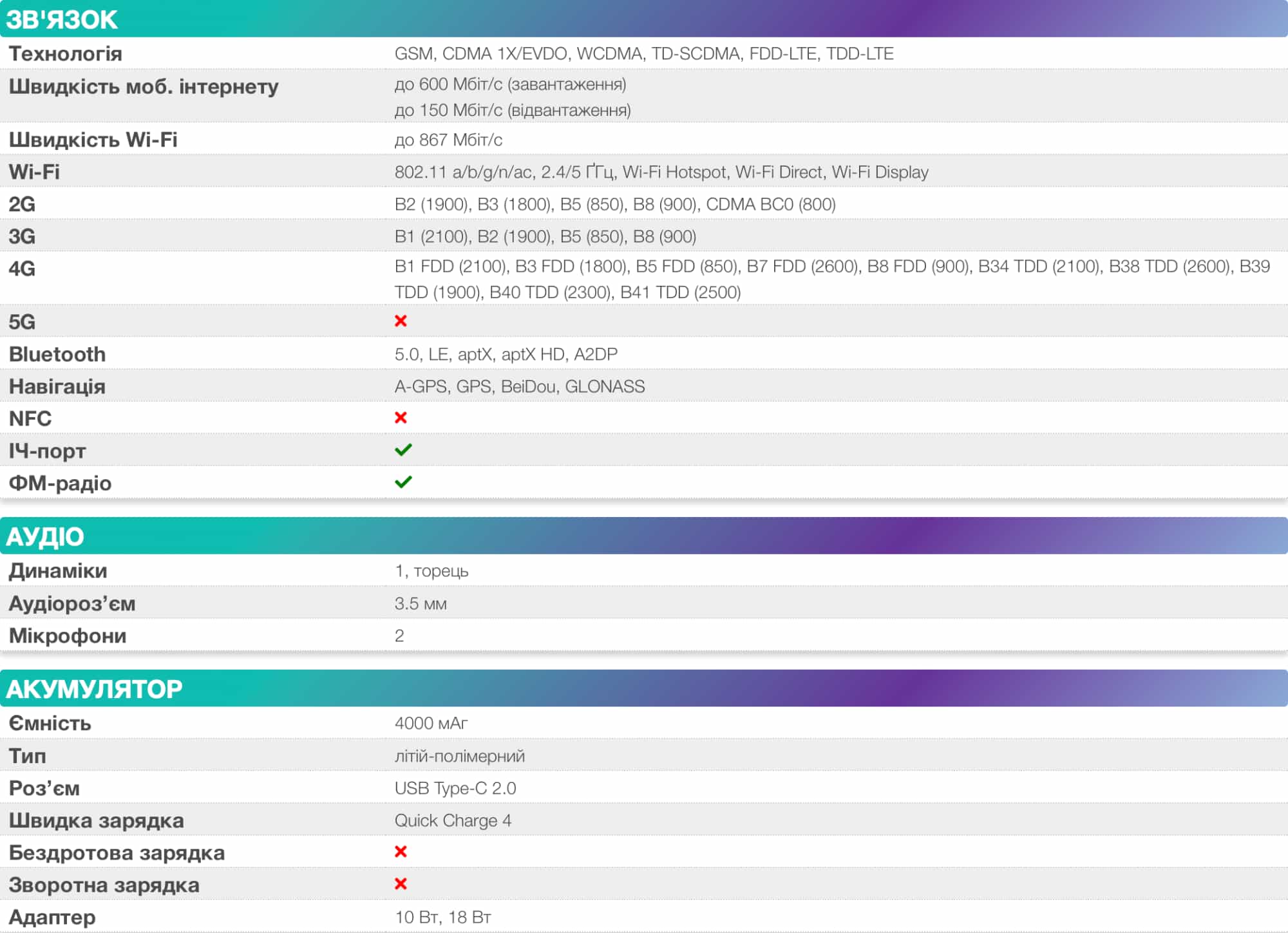Click red cross in Зворотна зарядка row
The image size is (1288, 933).
(401, 883)
